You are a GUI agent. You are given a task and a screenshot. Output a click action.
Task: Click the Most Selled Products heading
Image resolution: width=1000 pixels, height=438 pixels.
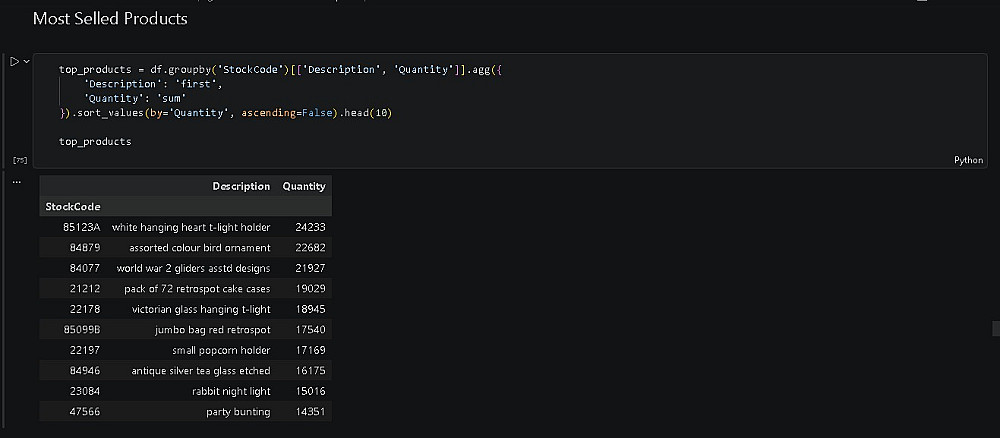point(110,19)
